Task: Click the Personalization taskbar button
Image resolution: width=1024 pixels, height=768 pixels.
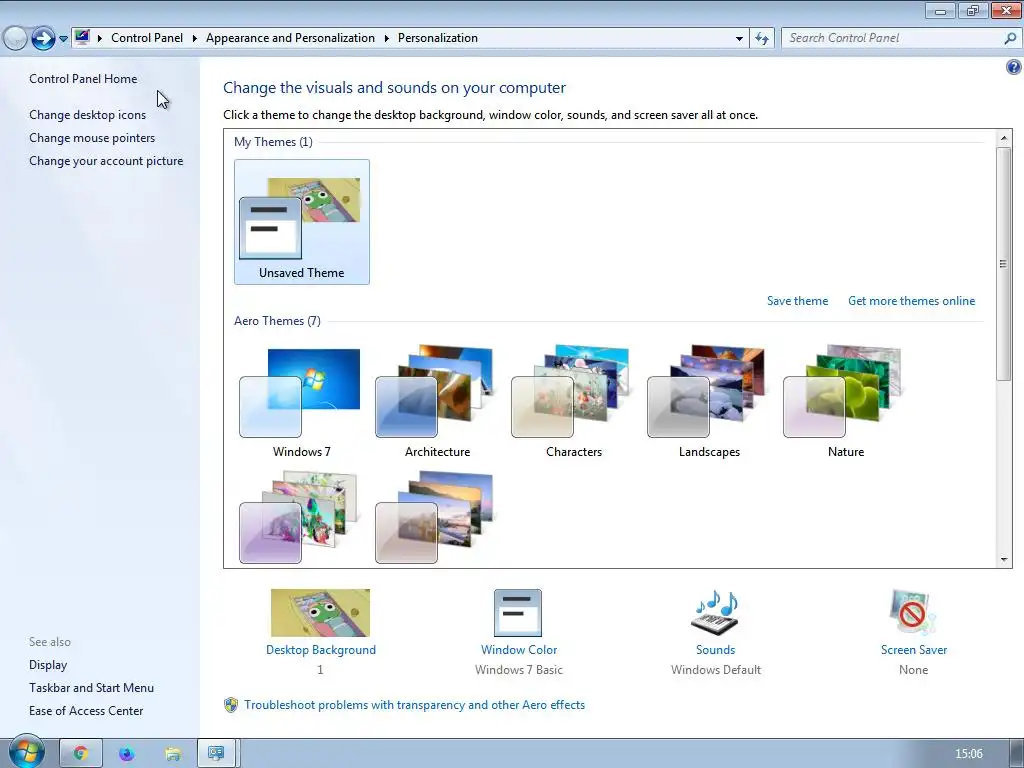Action: click(216, 754)
